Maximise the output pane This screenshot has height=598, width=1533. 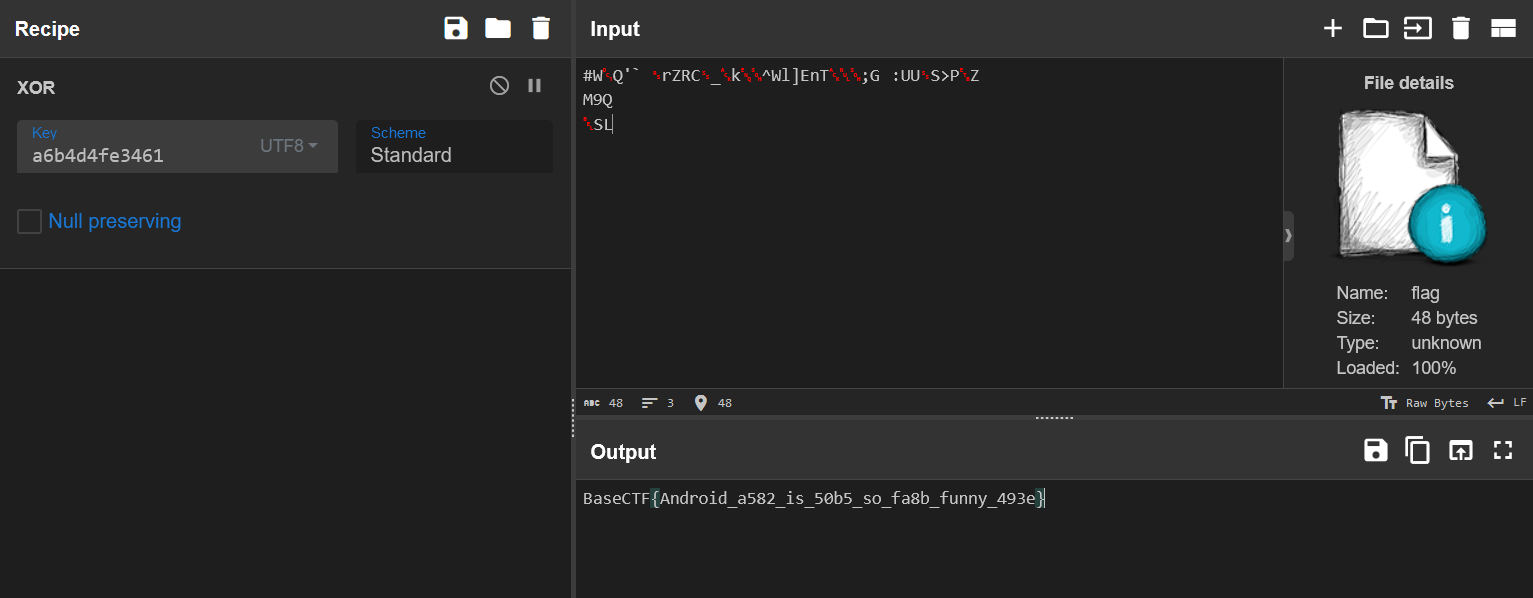[x=1503, y=450]
